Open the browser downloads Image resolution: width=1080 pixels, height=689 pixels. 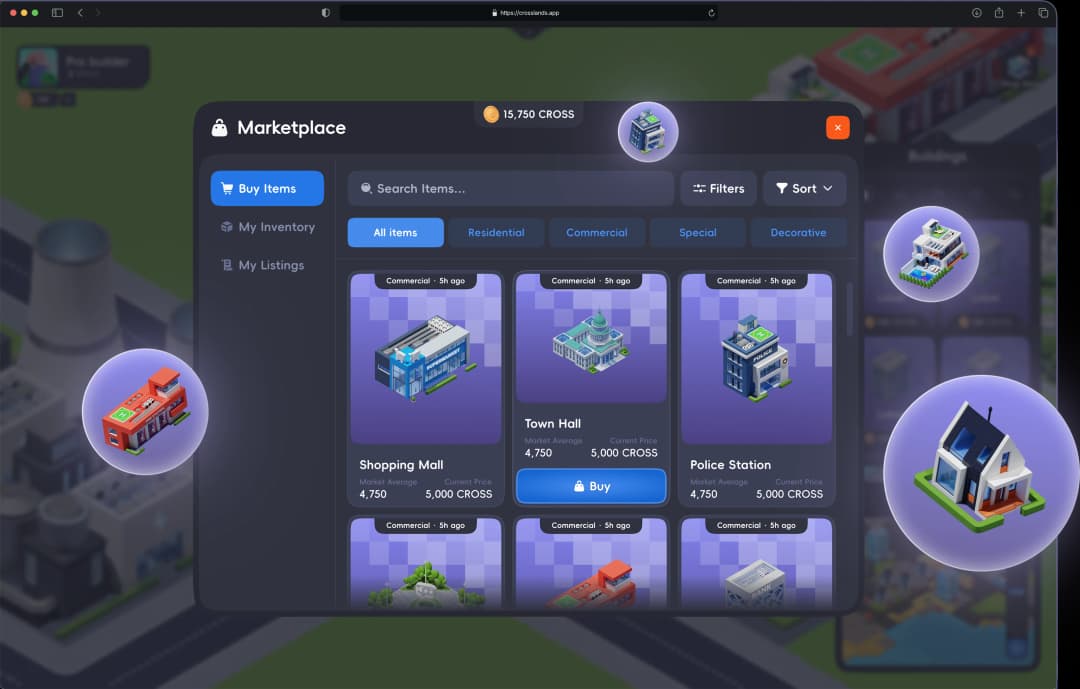[x=977, y=12]
